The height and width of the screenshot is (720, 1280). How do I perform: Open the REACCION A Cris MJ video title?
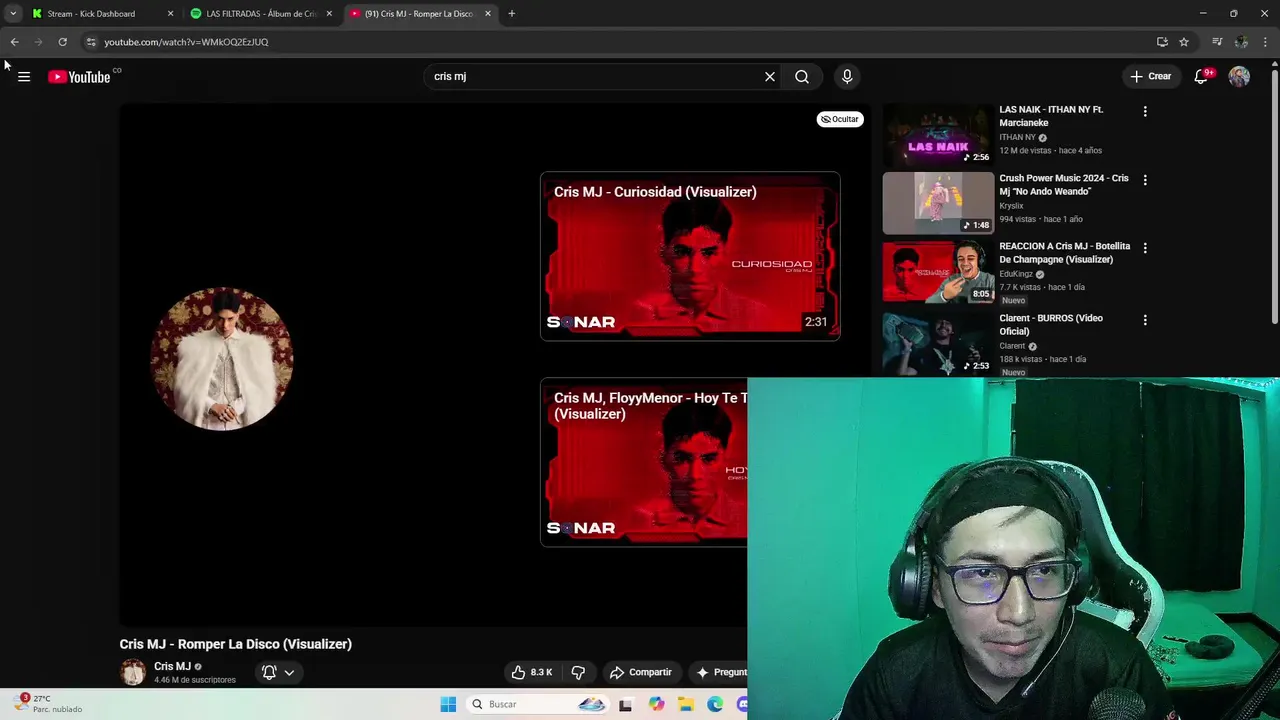[x=1064, y=252]
